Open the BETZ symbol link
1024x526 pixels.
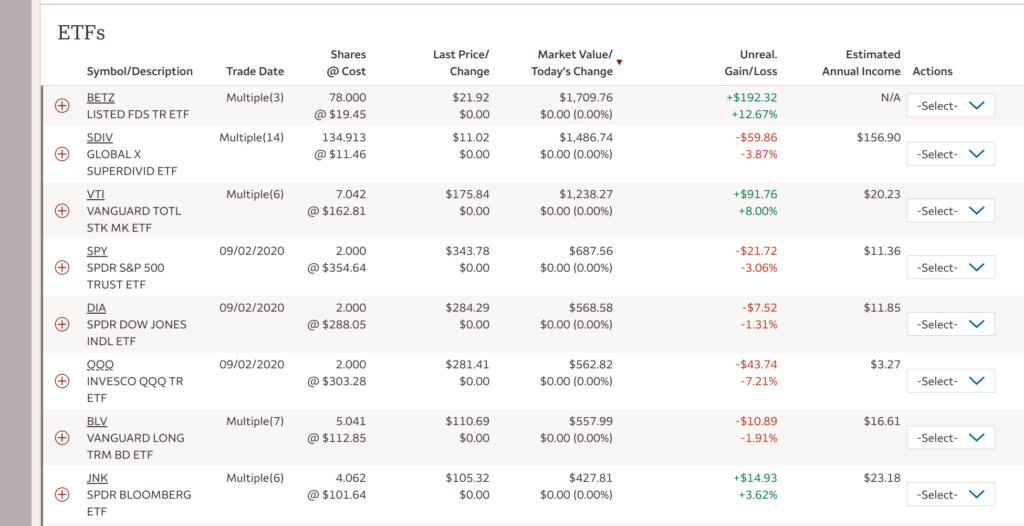[x=101, y=98]
